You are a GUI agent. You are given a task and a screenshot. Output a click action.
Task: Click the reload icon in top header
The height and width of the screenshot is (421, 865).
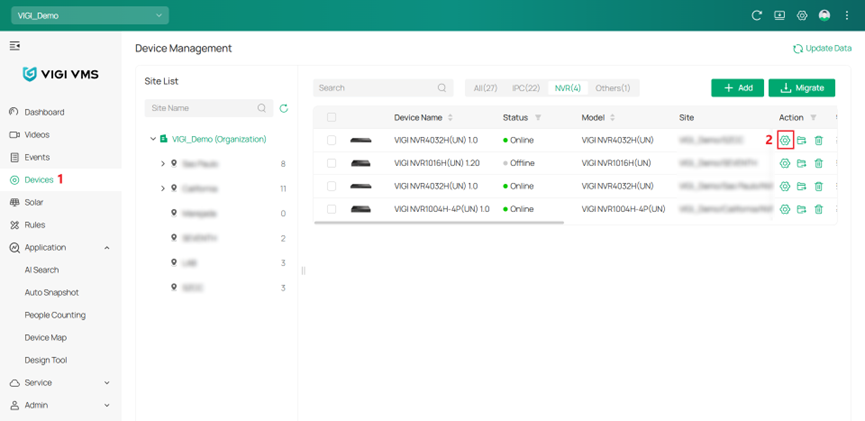(x=757, y=16)
